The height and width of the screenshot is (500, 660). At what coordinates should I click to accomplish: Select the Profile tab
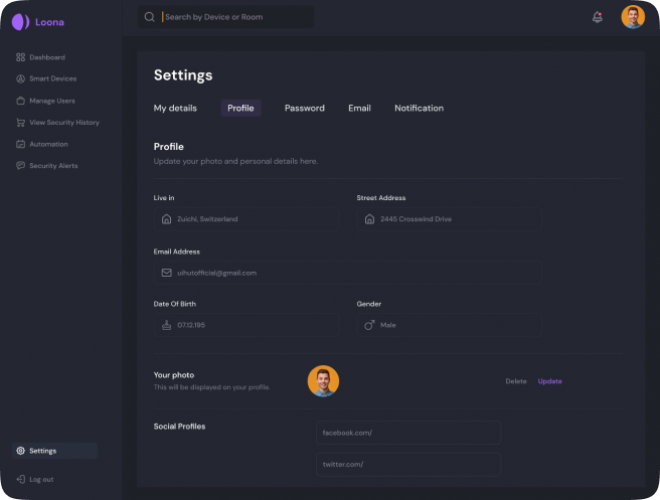coord(241,108)
